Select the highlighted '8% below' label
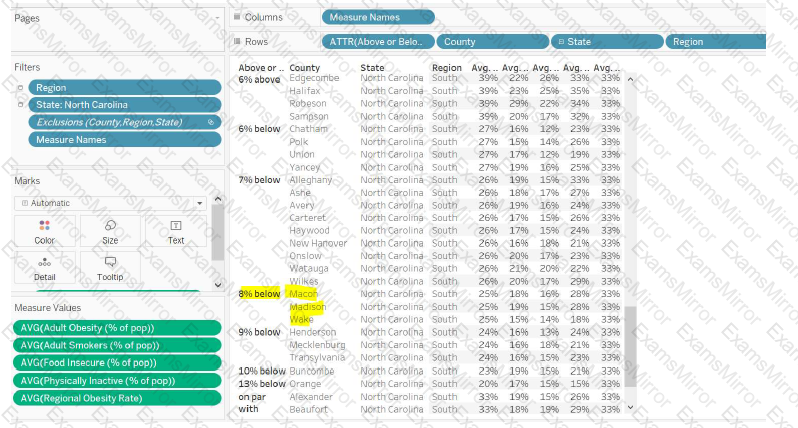 coord(259,294)
